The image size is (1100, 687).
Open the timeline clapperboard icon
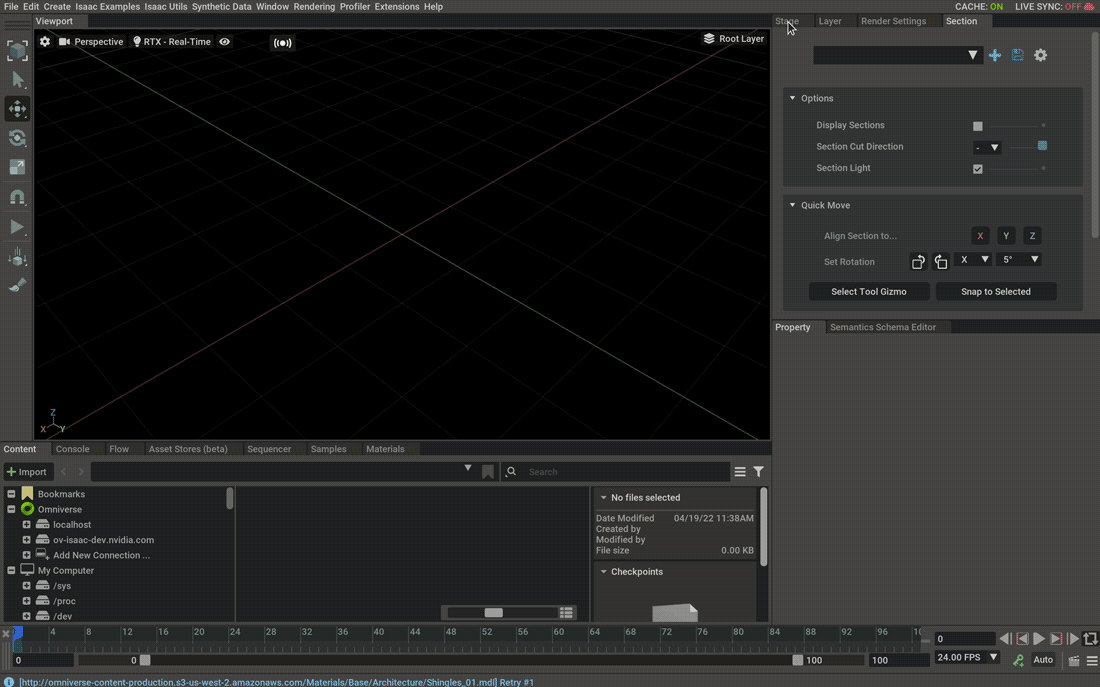(x=1073, y=660)
